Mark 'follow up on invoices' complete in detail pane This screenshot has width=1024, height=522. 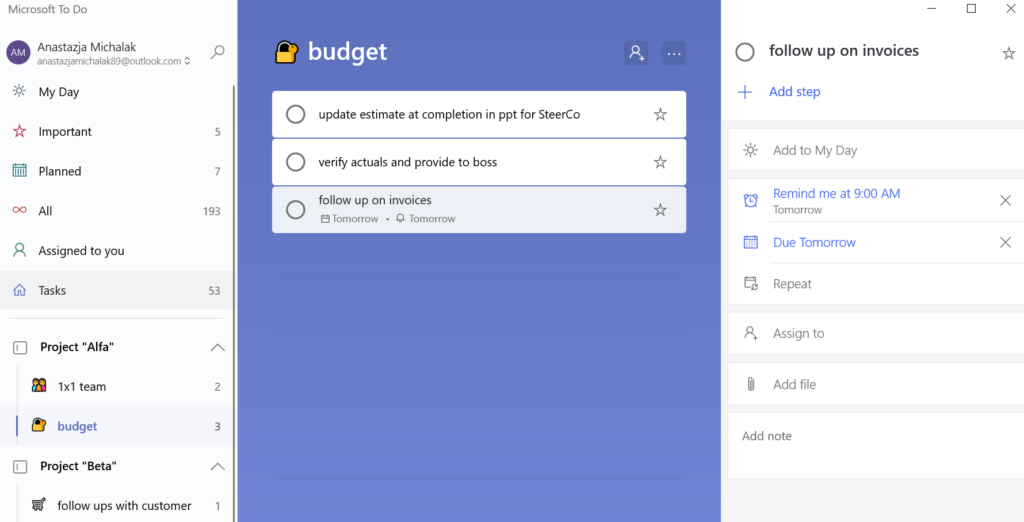pyautogui.click(x=745, y=52)
